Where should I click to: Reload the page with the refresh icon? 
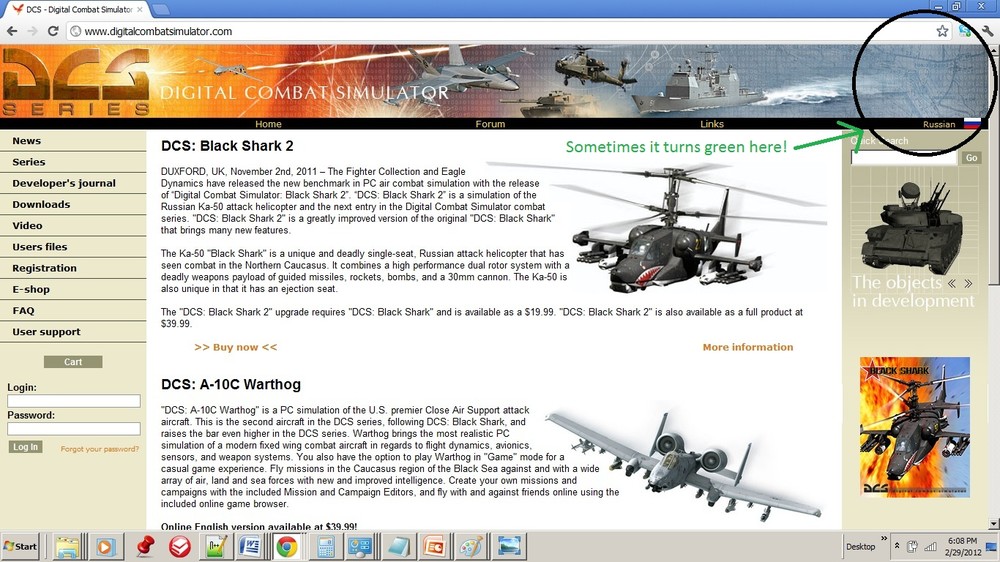point(53,31)
